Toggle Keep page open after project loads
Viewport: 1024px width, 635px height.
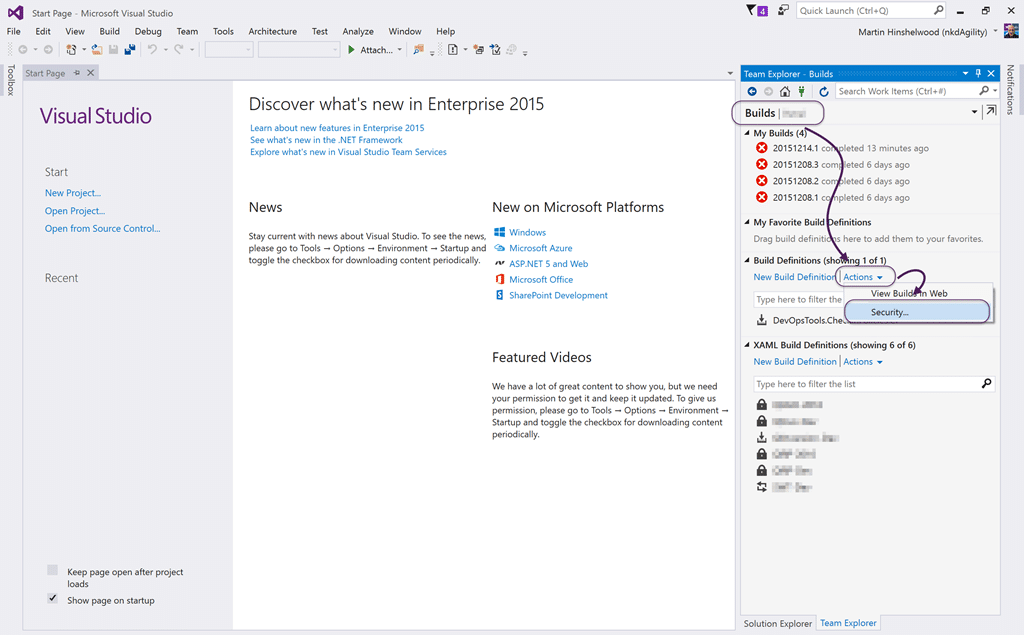tap(53, 570)
